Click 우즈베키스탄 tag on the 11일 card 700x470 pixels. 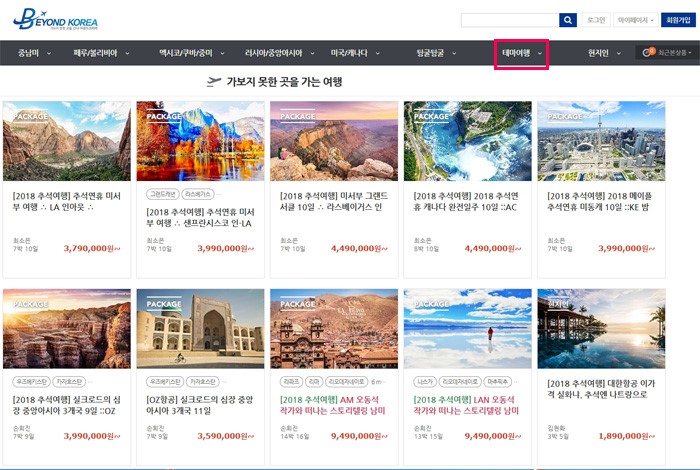point(165,382)
